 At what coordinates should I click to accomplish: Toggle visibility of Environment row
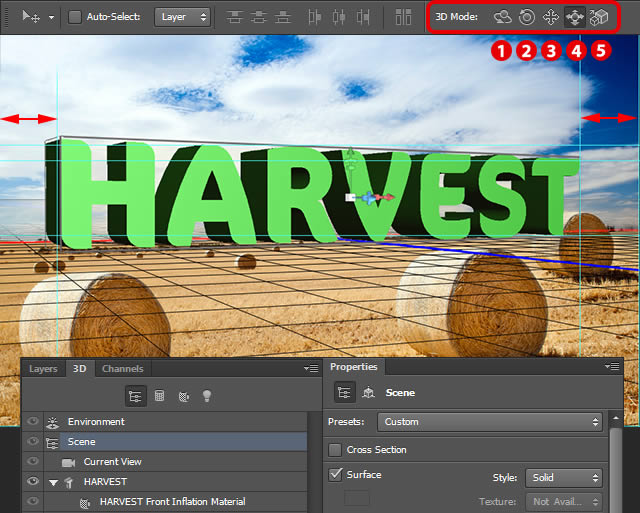[33, 421]
